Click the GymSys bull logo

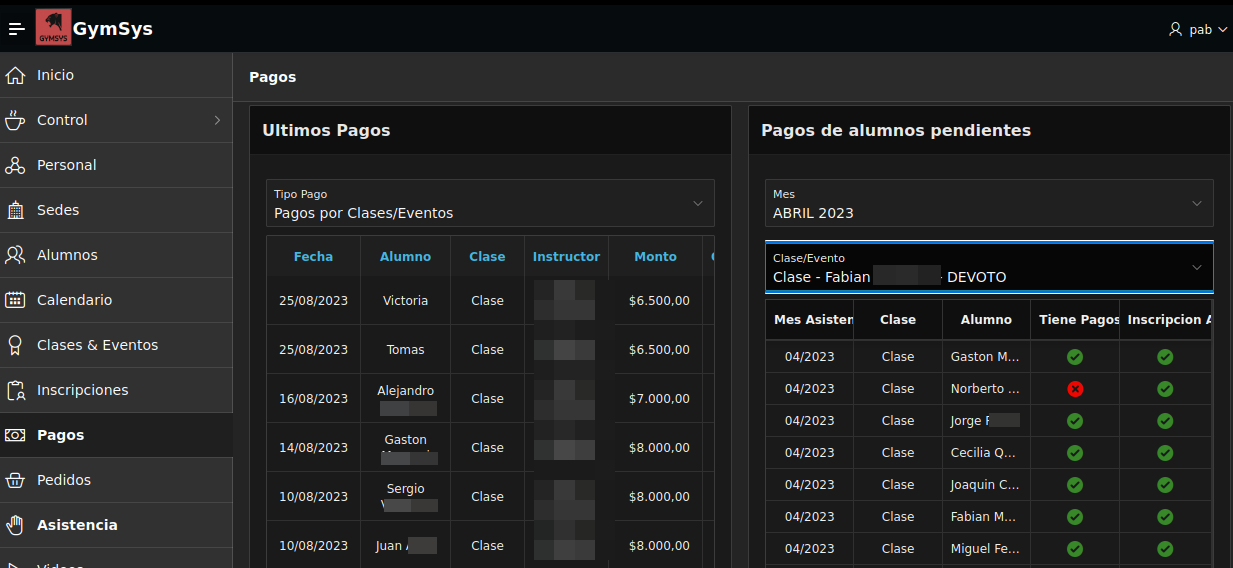53,28
